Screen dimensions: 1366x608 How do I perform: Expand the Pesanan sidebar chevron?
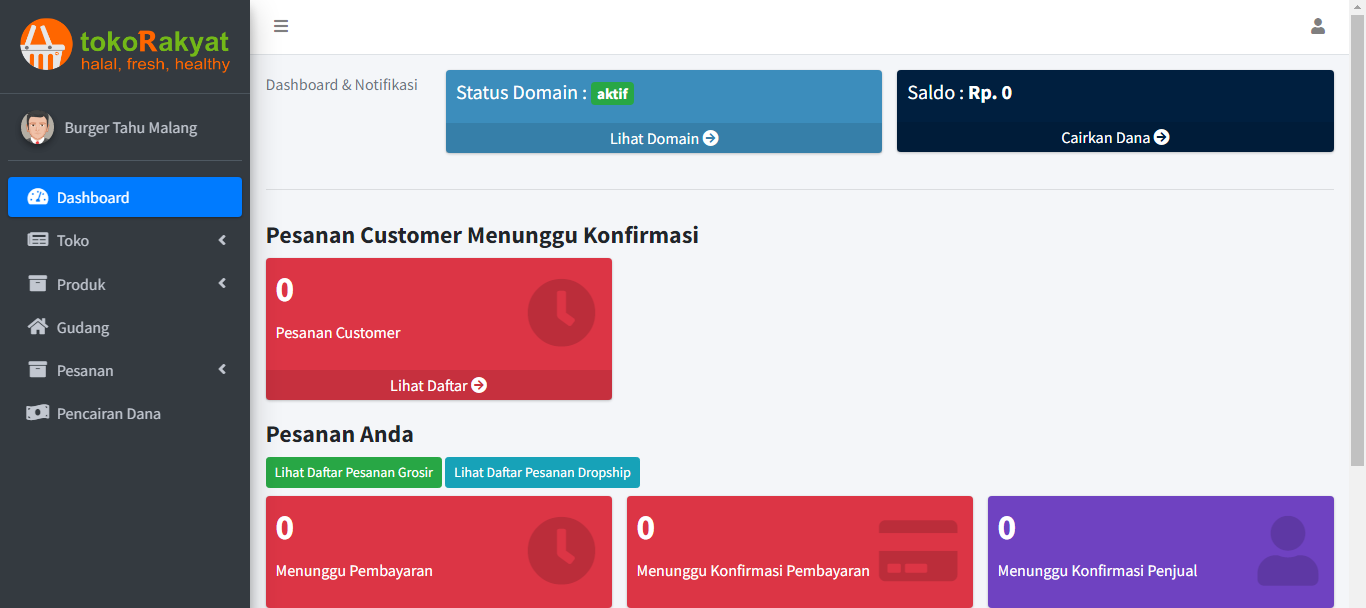click(x=222, y=370)
